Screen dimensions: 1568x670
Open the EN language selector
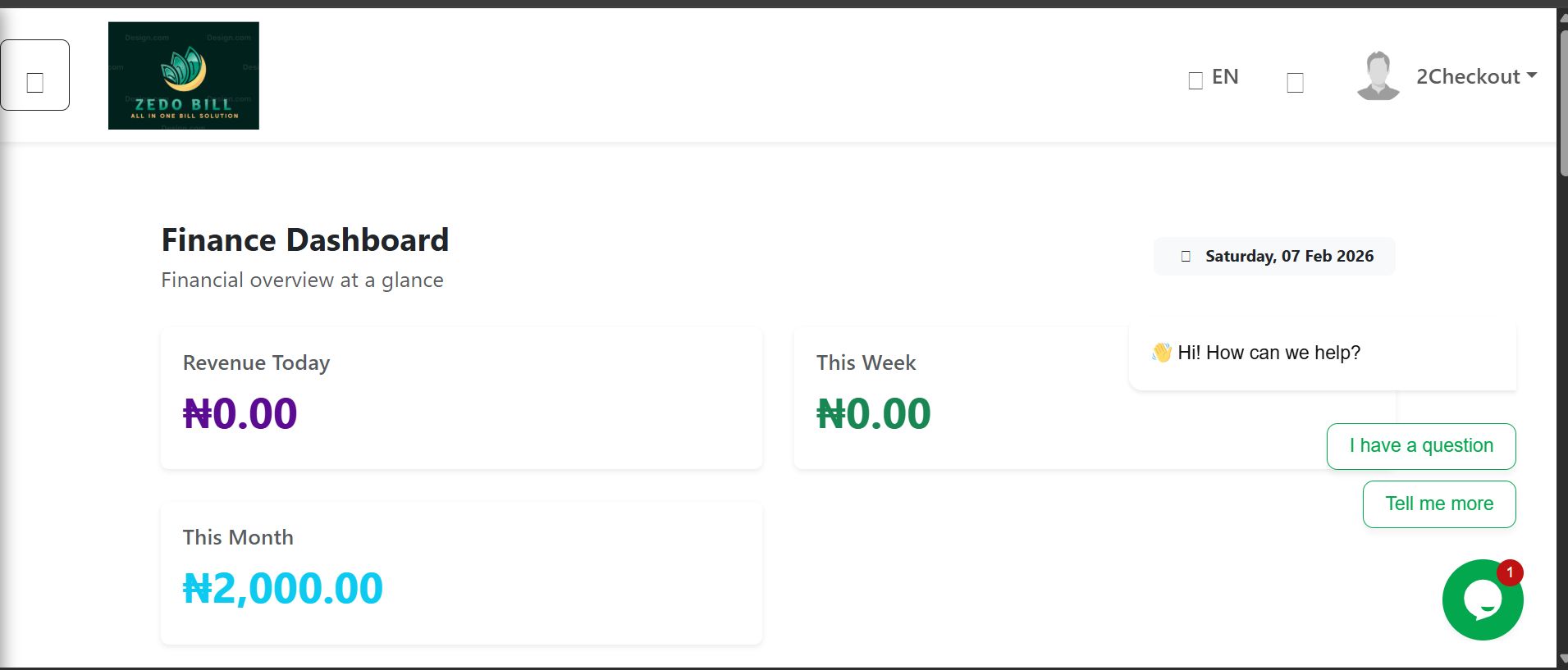(x=1225, y=77)
